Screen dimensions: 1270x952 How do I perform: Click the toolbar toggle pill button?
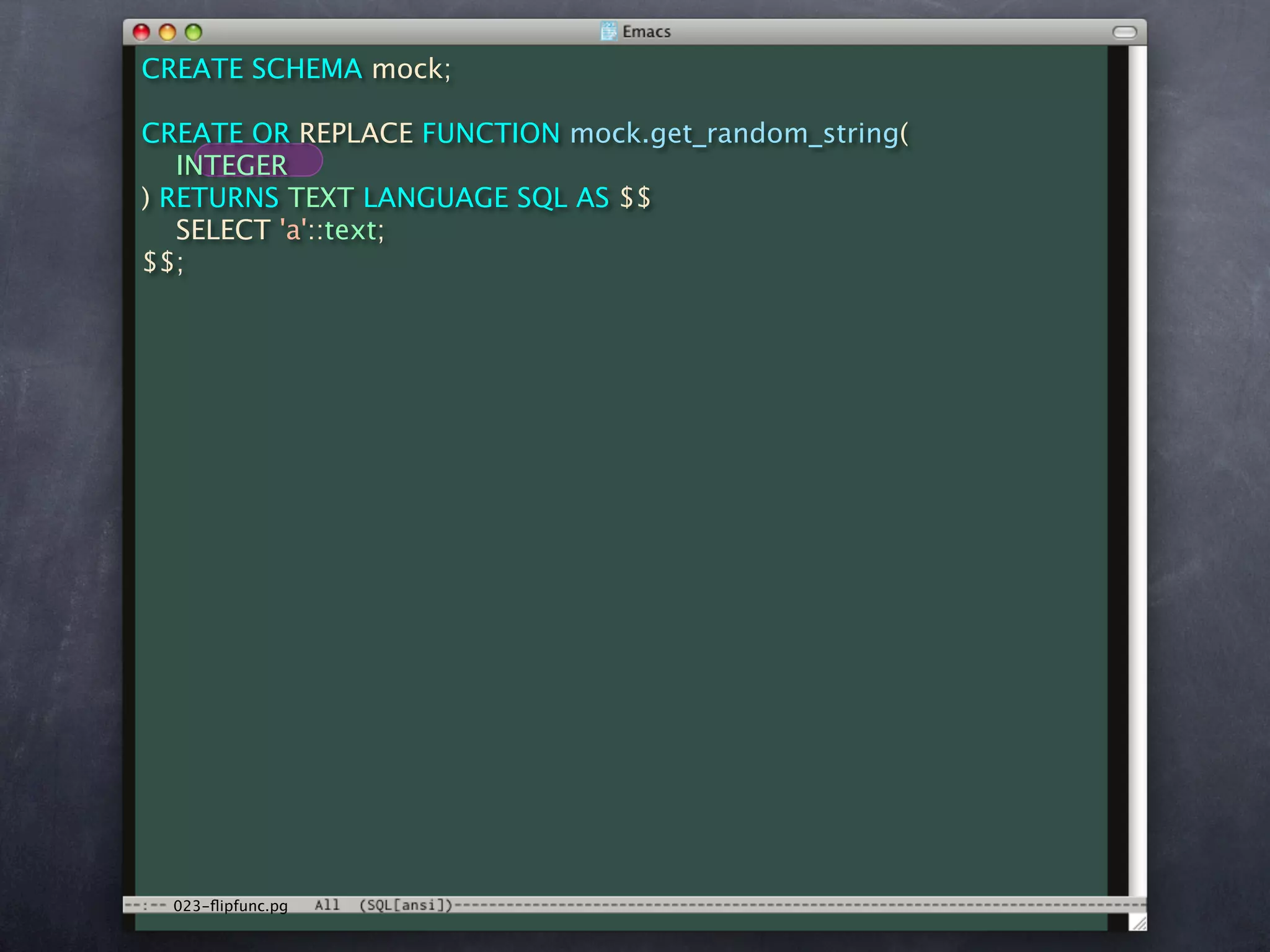tap(1124, 32)
